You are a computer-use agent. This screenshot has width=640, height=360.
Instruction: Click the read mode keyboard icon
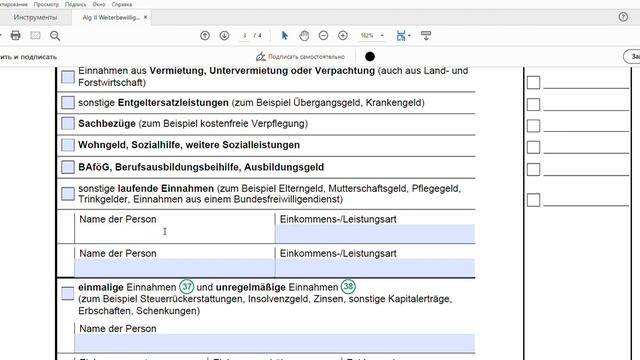click(x=426, y=36)
